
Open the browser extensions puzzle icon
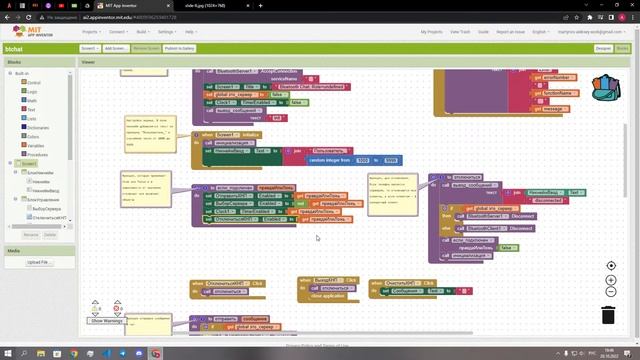(x=590, y=18)
